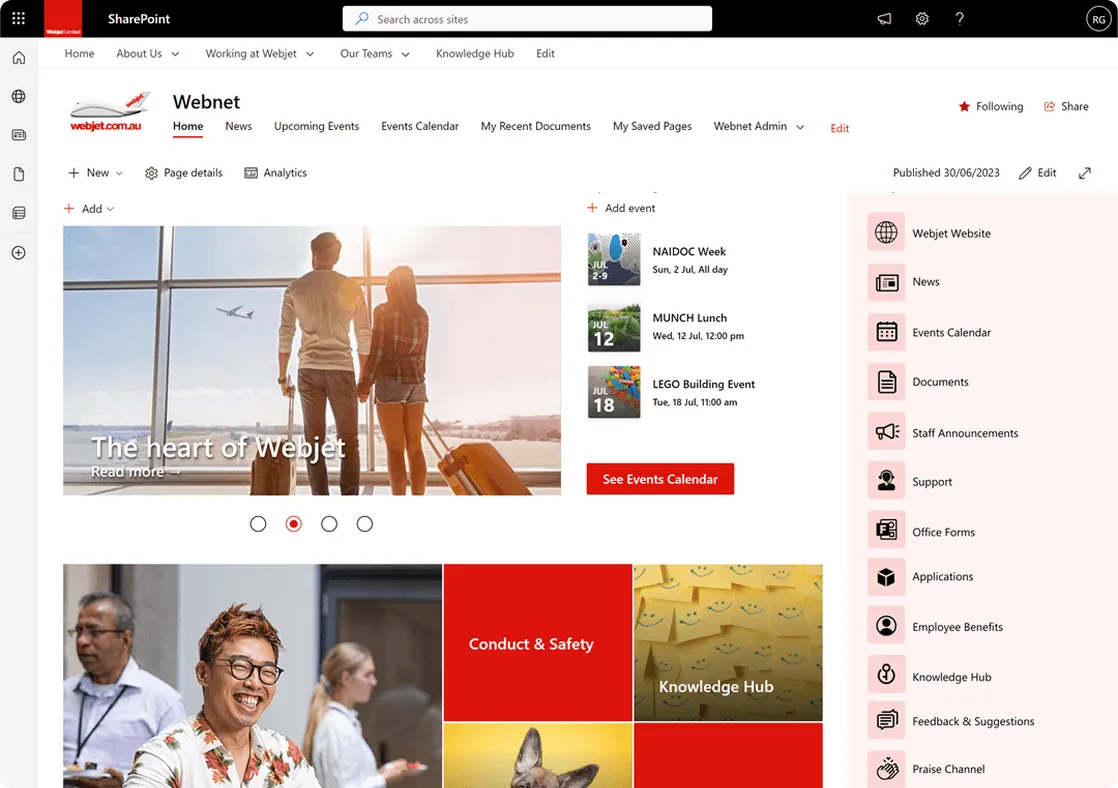Open My Recent Documents tab

pyautogui.click(x=535, y=126)
